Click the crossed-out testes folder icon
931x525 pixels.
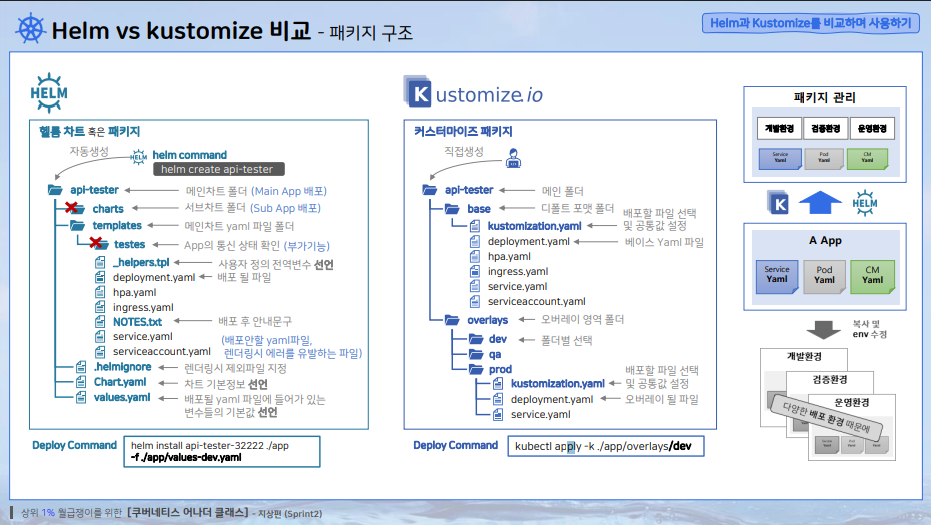coord(99,243)
